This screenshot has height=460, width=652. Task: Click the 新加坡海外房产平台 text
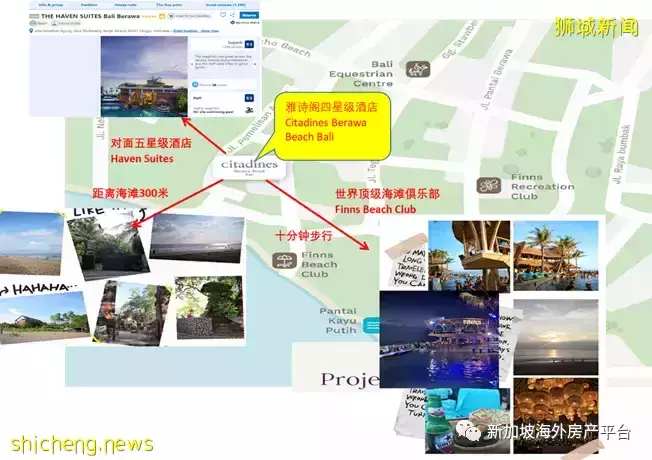point(559,432)
